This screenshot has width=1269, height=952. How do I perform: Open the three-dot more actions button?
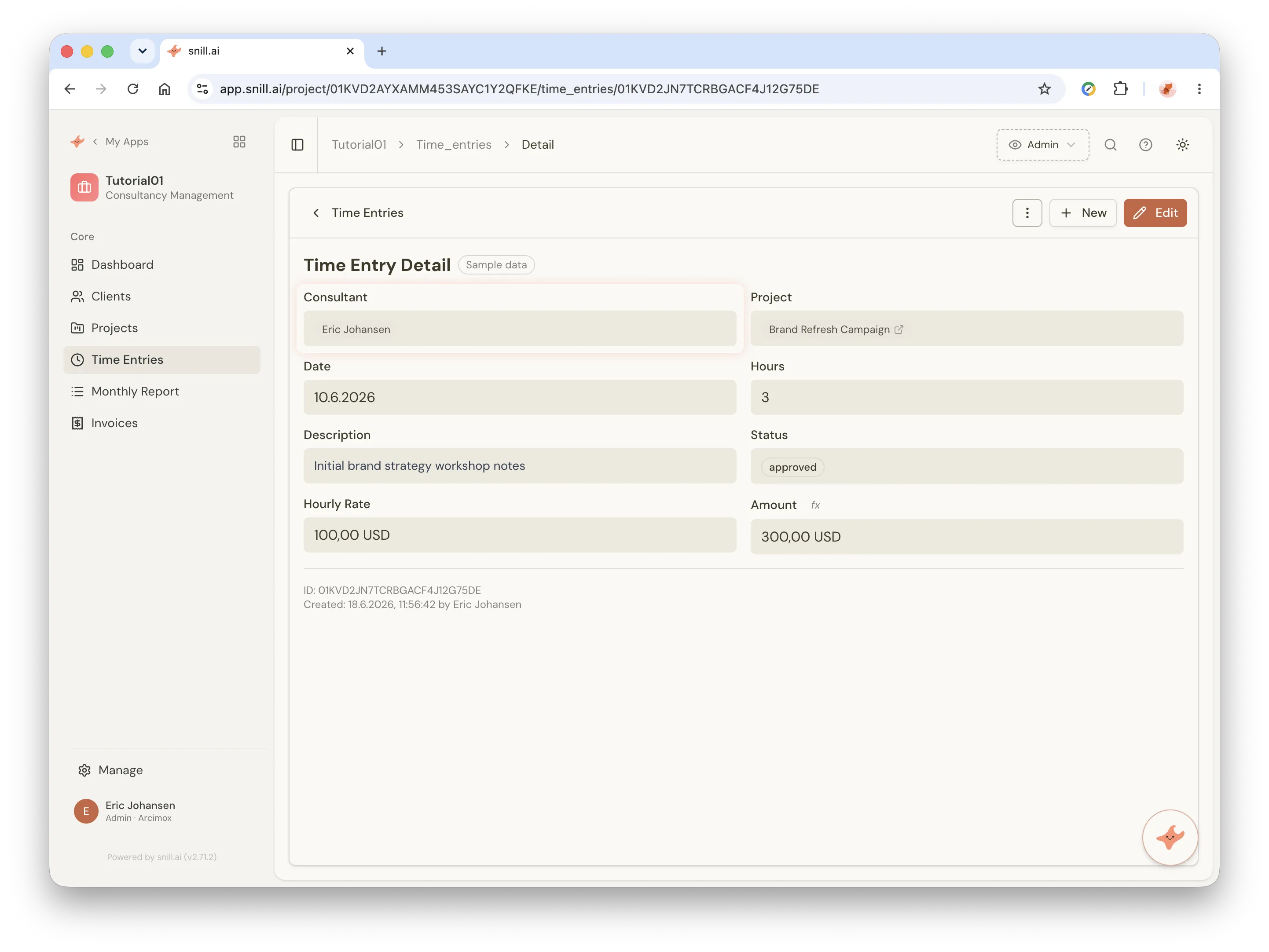coord(1027,213)
